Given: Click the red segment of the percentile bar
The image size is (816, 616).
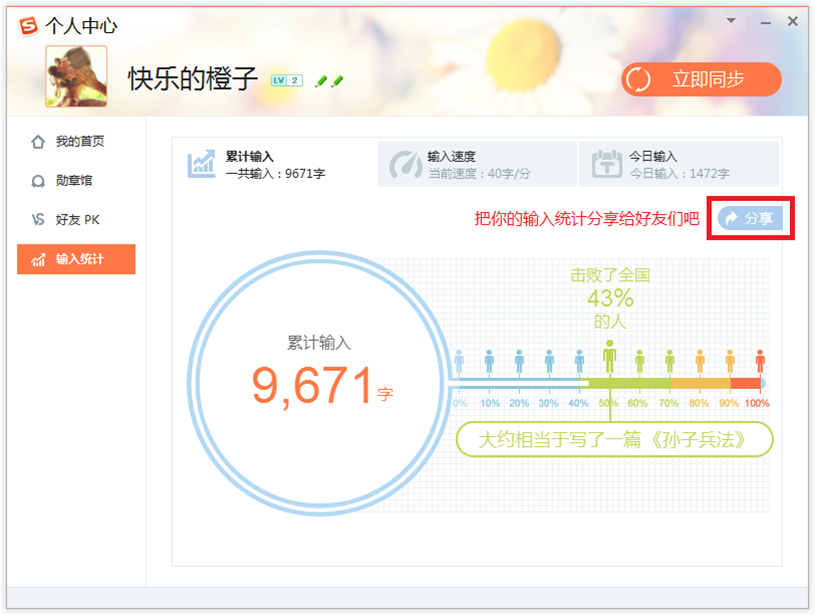Looking at the screenshot, I should pyautogui.click(x=746, y=383).
